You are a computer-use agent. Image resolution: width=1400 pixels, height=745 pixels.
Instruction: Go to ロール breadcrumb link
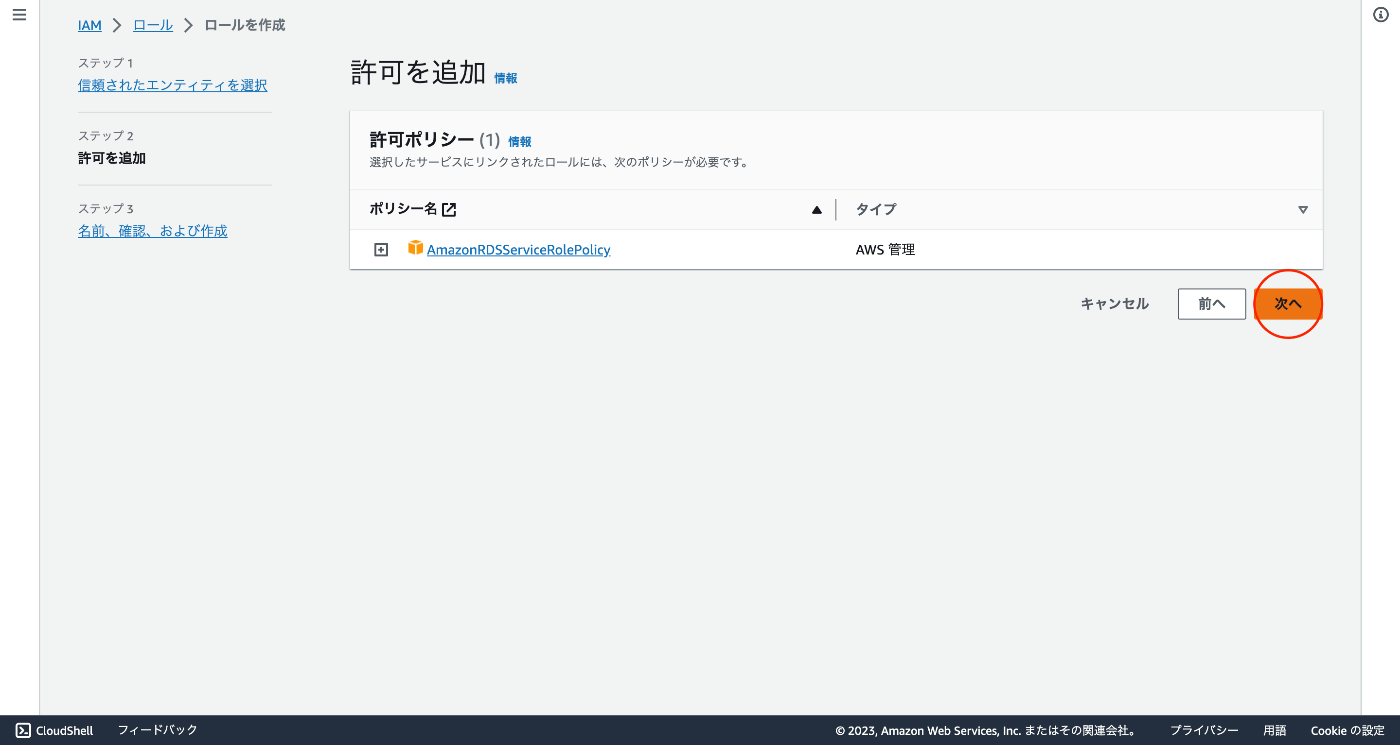coord(153,25)
